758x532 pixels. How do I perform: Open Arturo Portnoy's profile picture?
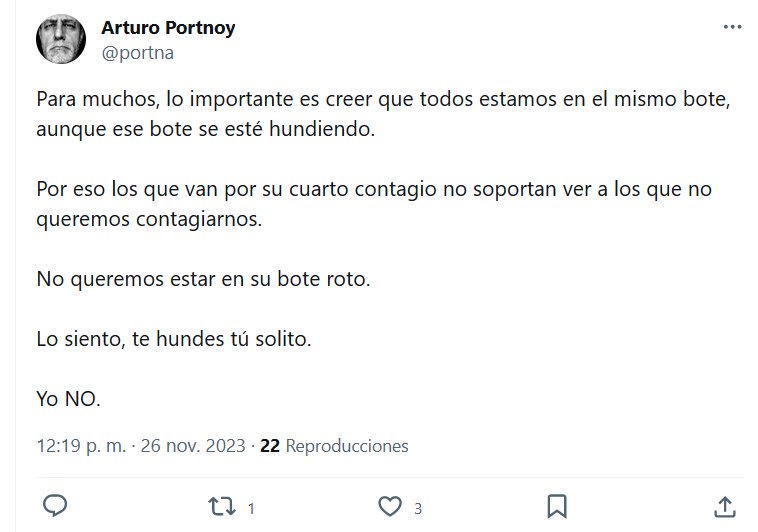coord(61,41)
